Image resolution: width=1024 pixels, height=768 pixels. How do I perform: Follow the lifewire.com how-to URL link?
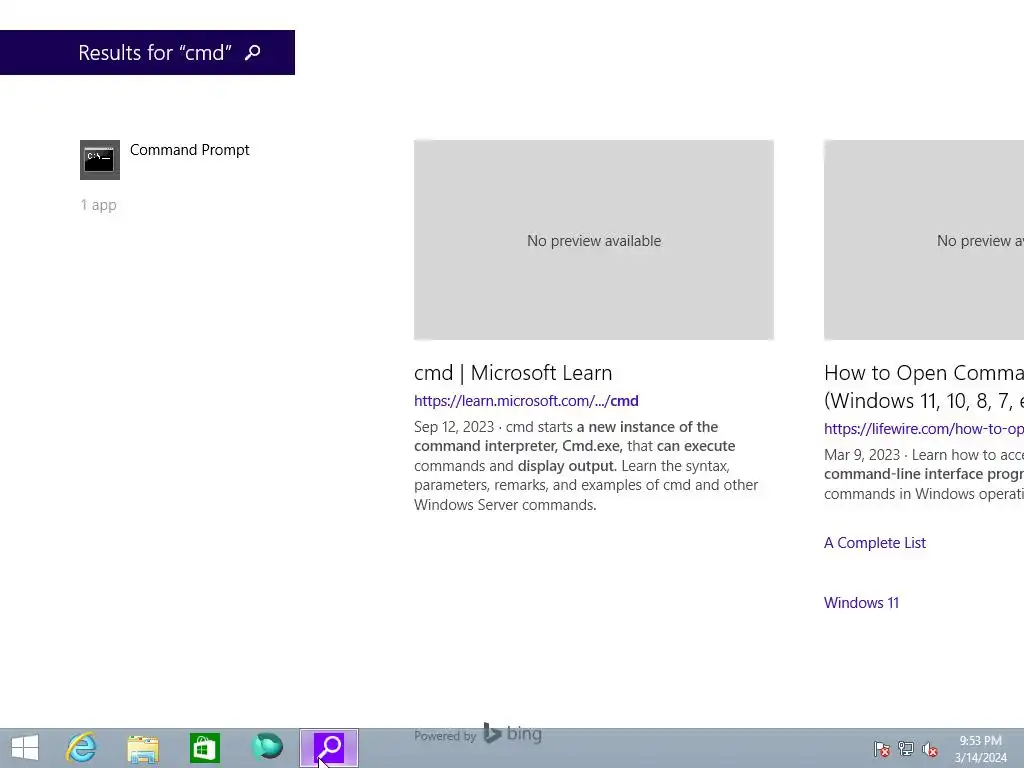click(923, 428)
